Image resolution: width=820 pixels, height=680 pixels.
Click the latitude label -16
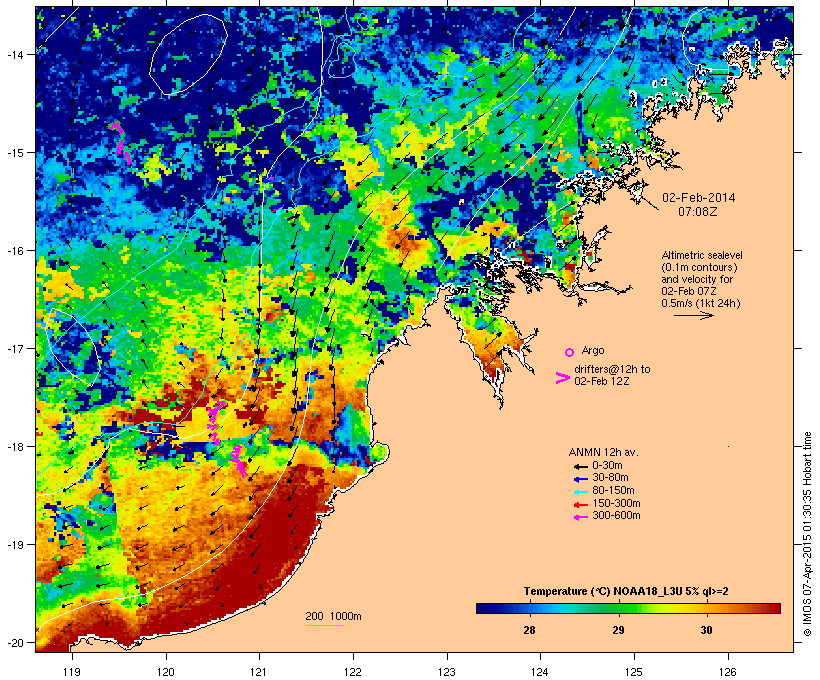pyautogui.click(x=15, y=251)
